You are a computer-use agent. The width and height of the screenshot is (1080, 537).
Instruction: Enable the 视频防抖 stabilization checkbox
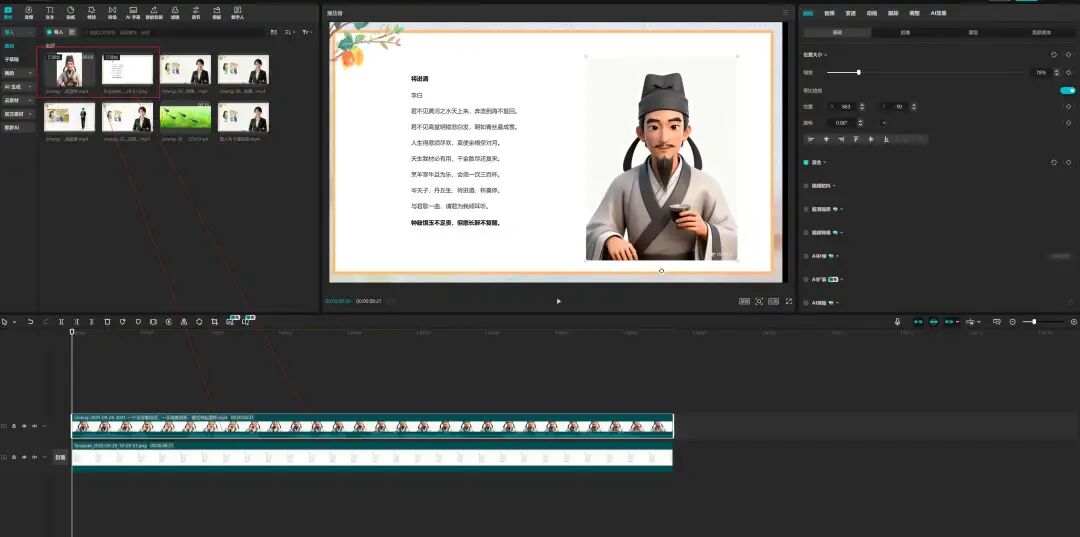coord(807,186)
